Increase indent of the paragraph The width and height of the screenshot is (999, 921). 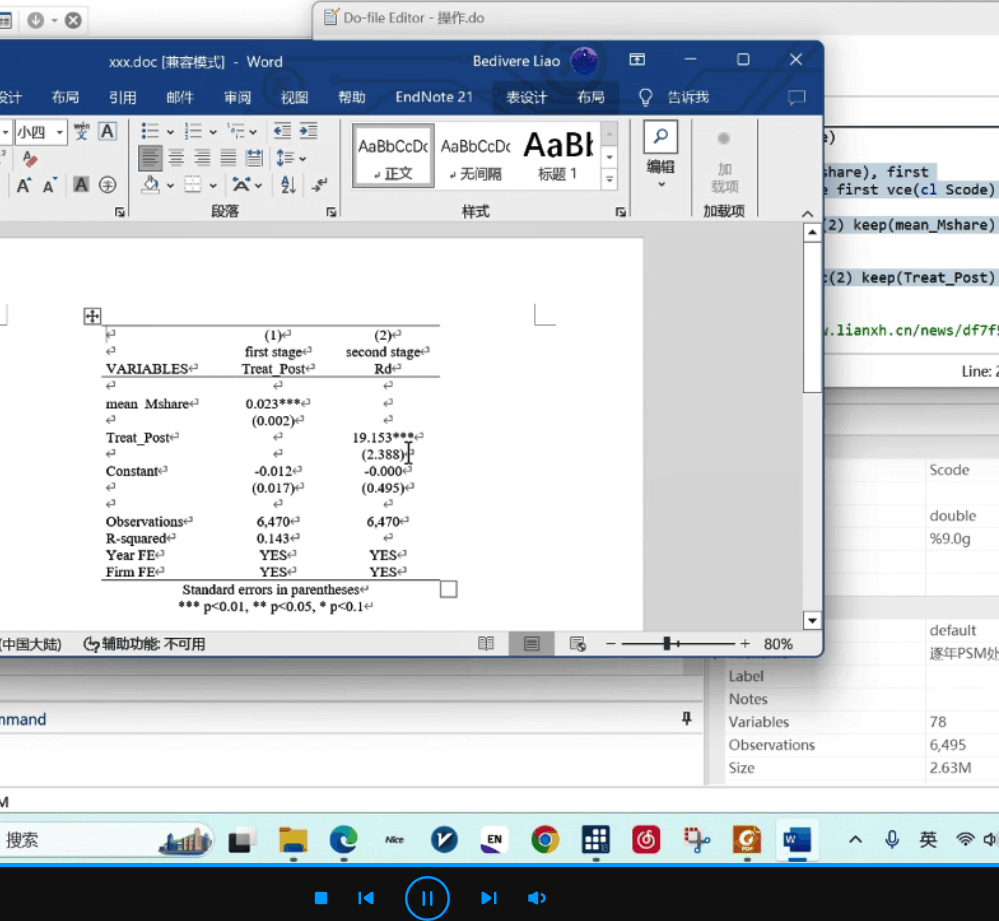pyautogui.click(x=308, y=131)
